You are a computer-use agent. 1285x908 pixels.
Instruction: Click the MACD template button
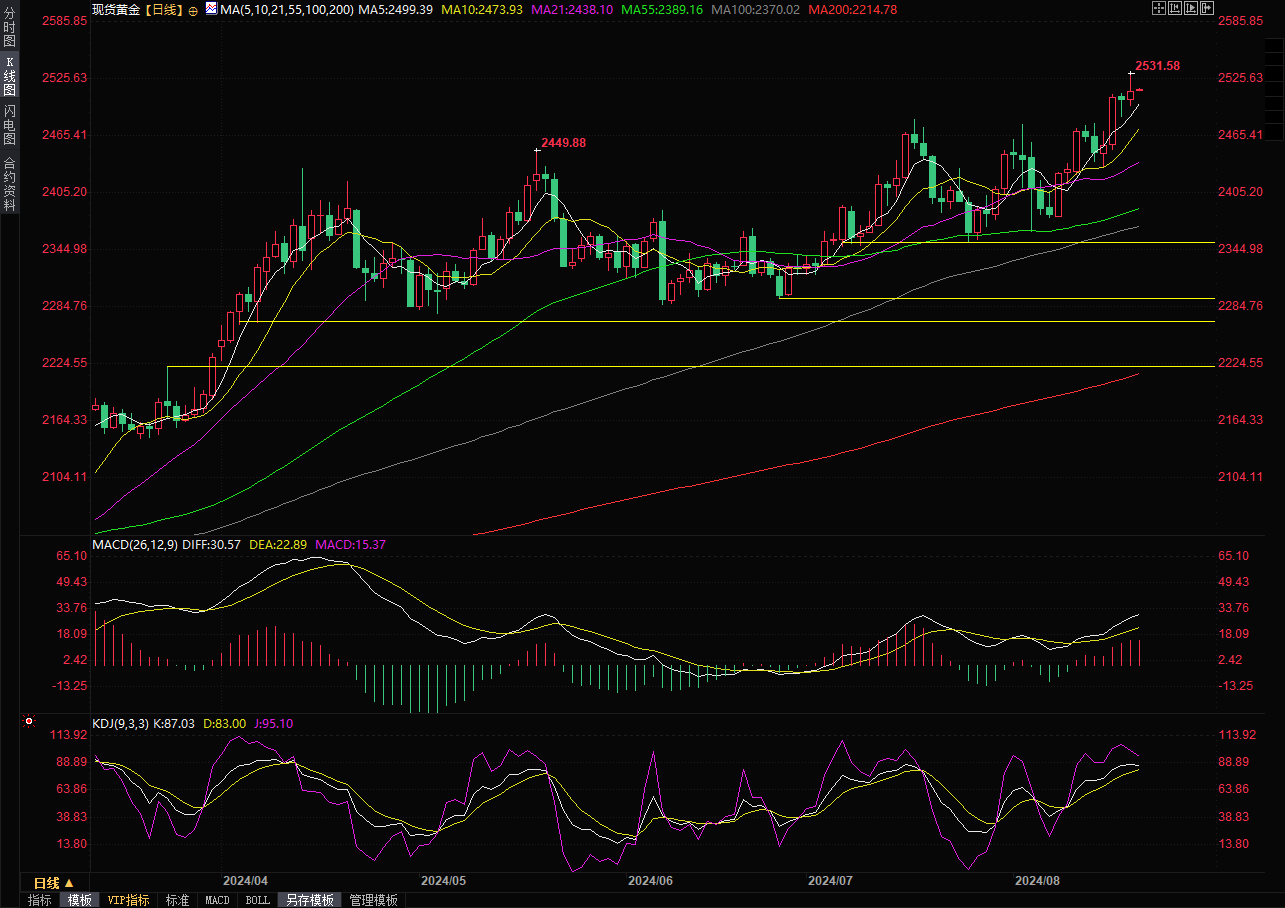217,900
